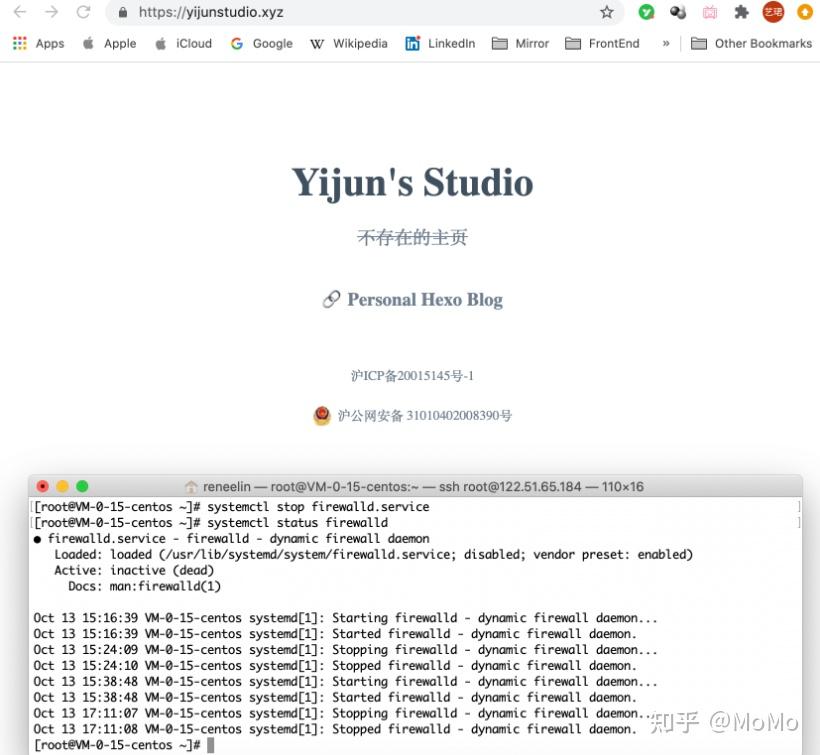
Task: Expand the bookmarks overflow chevron
Action: 665,44
